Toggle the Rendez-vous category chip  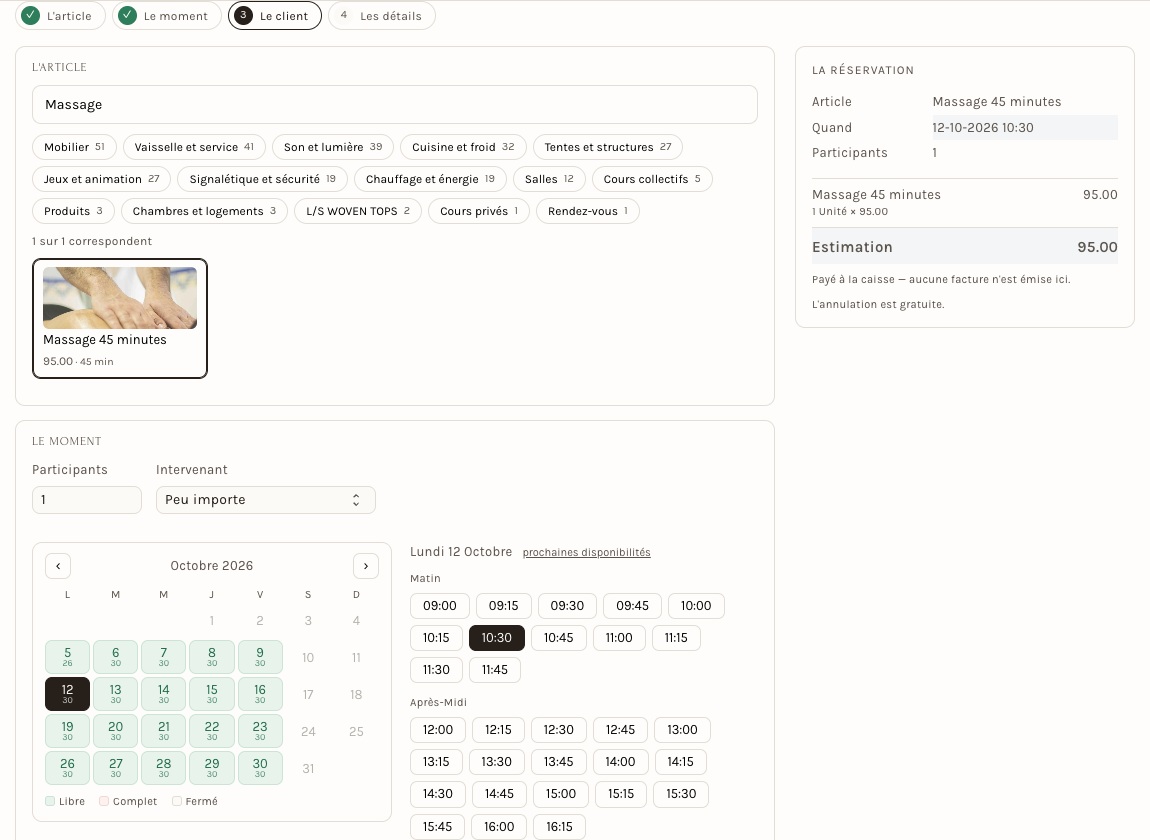tap(587, 211)
